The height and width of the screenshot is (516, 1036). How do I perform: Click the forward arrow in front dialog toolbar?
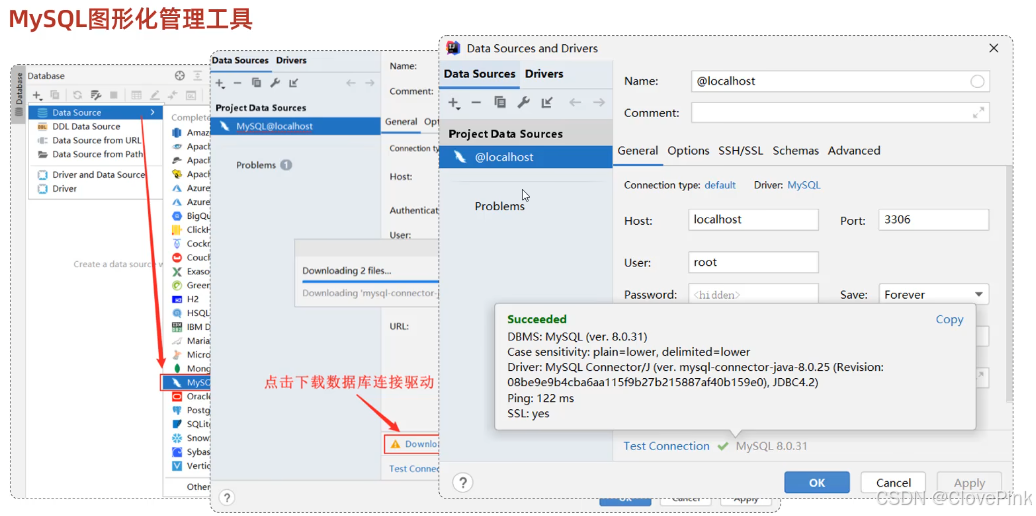point(599,102)
